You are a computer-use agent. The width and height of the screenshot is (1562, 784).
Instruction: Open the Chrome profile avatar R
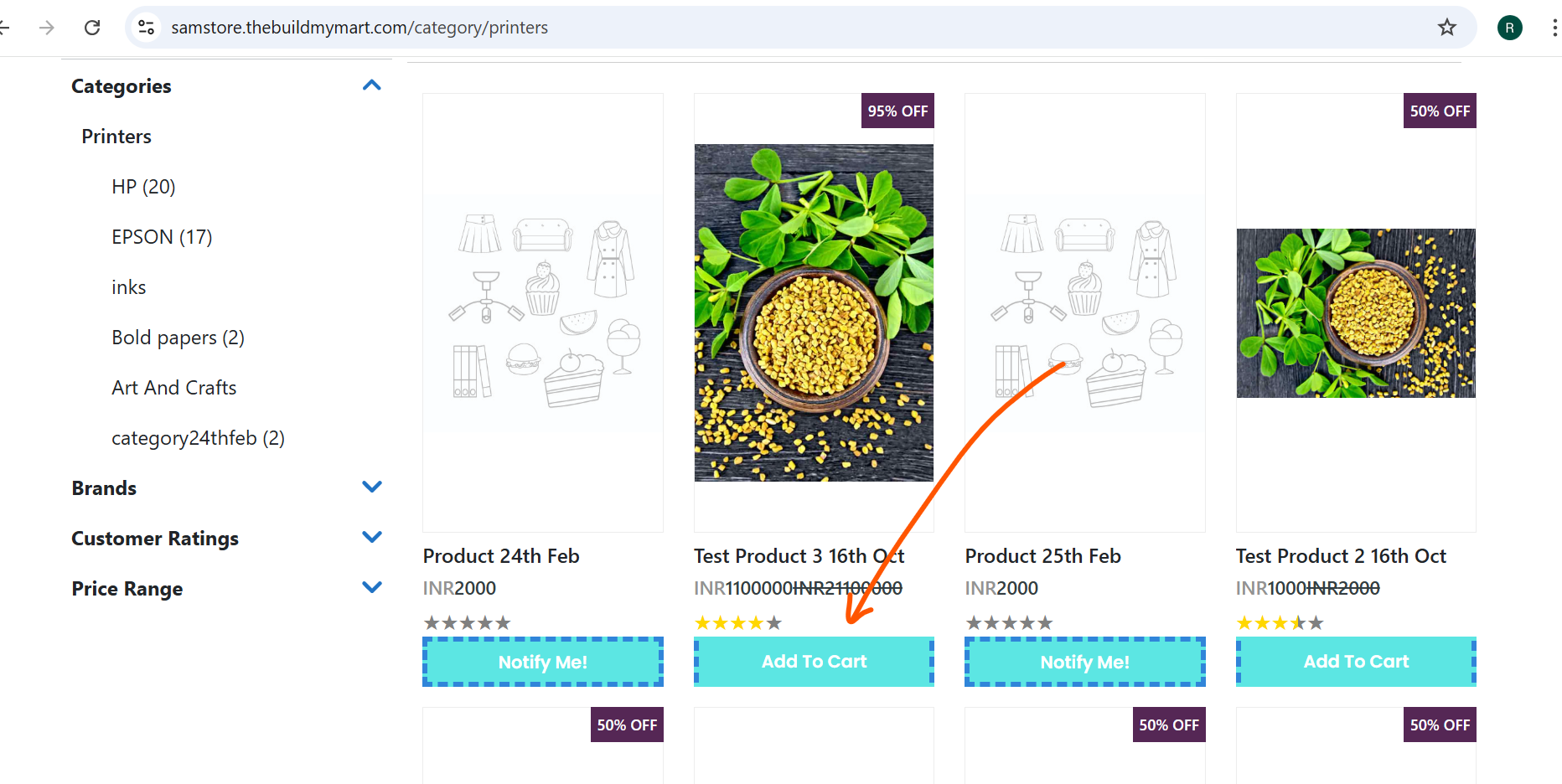tap(1509, 28)
